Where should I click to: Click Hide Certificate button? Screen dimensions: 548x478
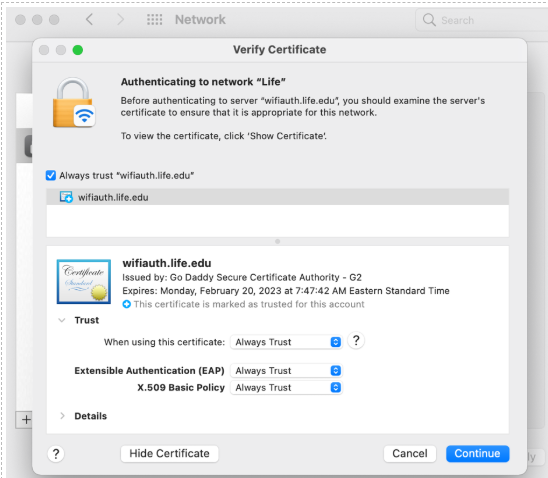170,454
